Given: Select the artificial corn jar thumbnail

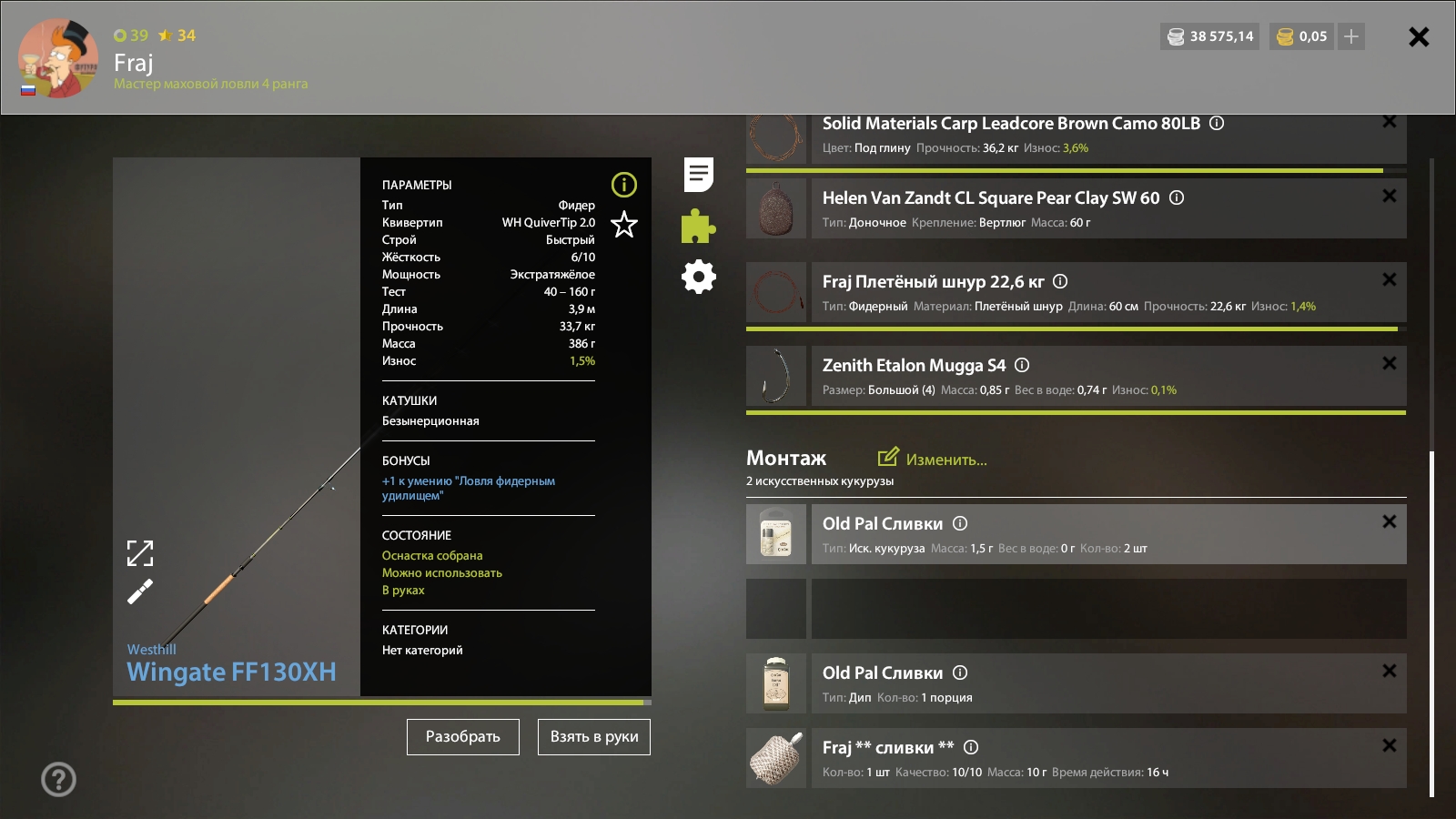Looking at the screenshot, I should (x=776, y=534).
